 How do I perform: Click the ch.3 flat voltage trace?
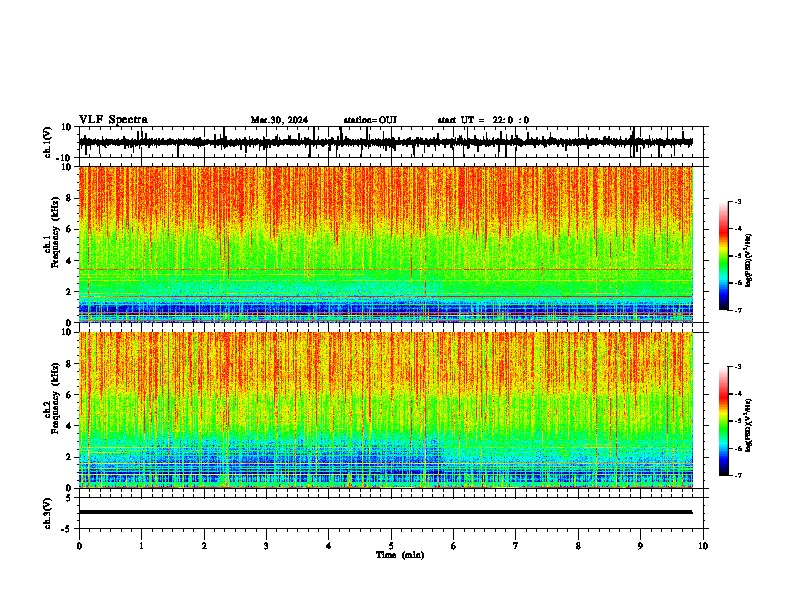point(385,512)
